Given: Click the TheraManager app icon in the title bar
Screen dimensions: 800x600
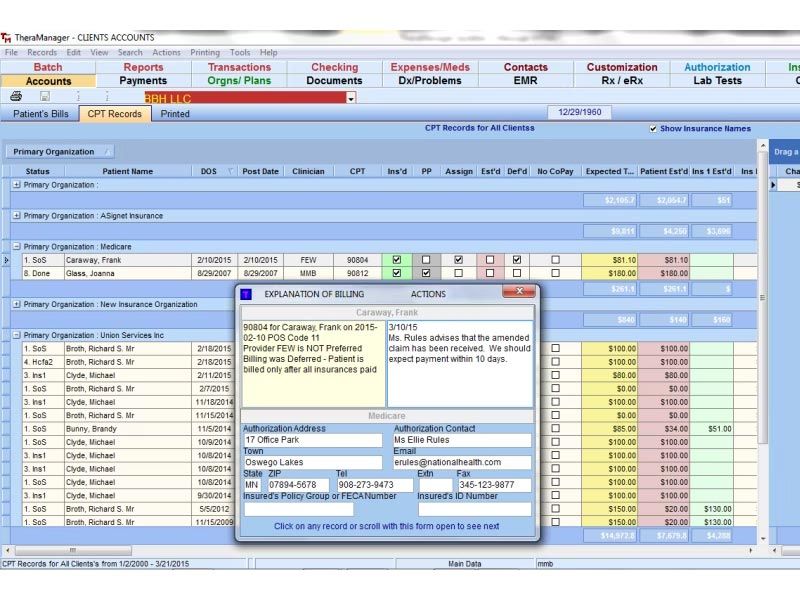Looking at the screenshot, I should tap(6, 38).
